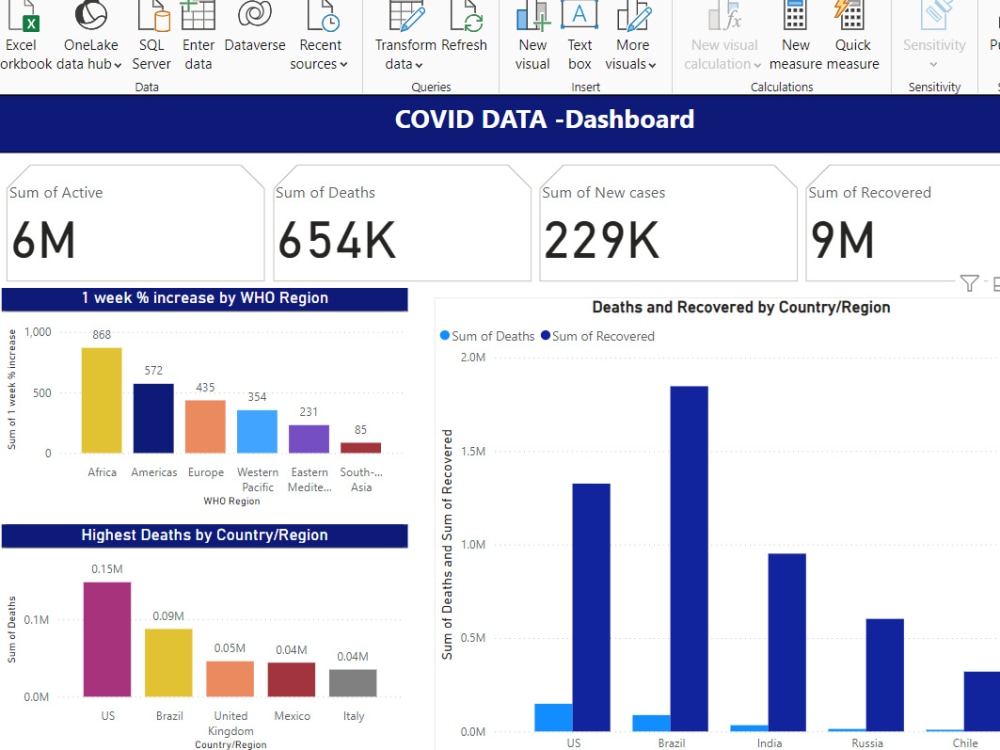The image size is (1000, 750).
Task: Add a Text box
Action: (x=579, y=35)
